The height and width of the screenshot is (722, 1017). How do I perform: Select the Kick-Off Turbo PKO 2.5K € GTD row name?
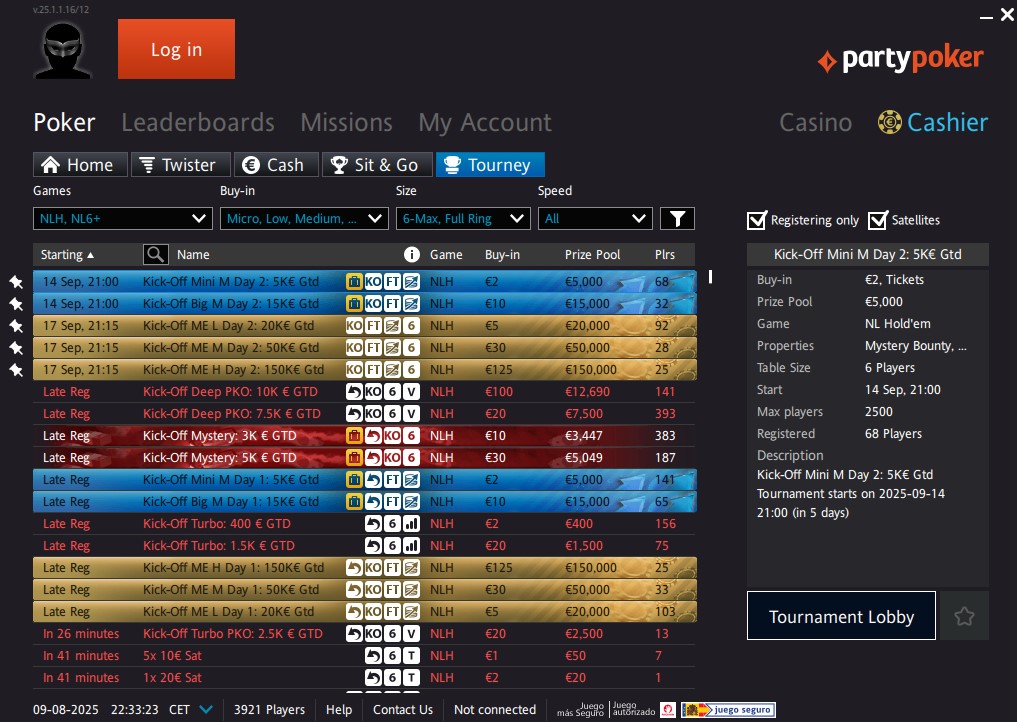pyautogui.click(x=233, y=634)
